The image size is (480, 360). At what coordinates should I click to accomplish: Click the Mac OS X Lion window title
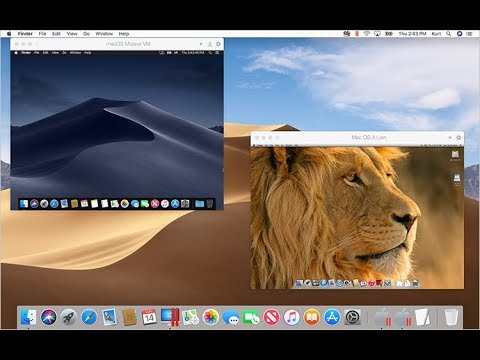click(x=369, y=137)
